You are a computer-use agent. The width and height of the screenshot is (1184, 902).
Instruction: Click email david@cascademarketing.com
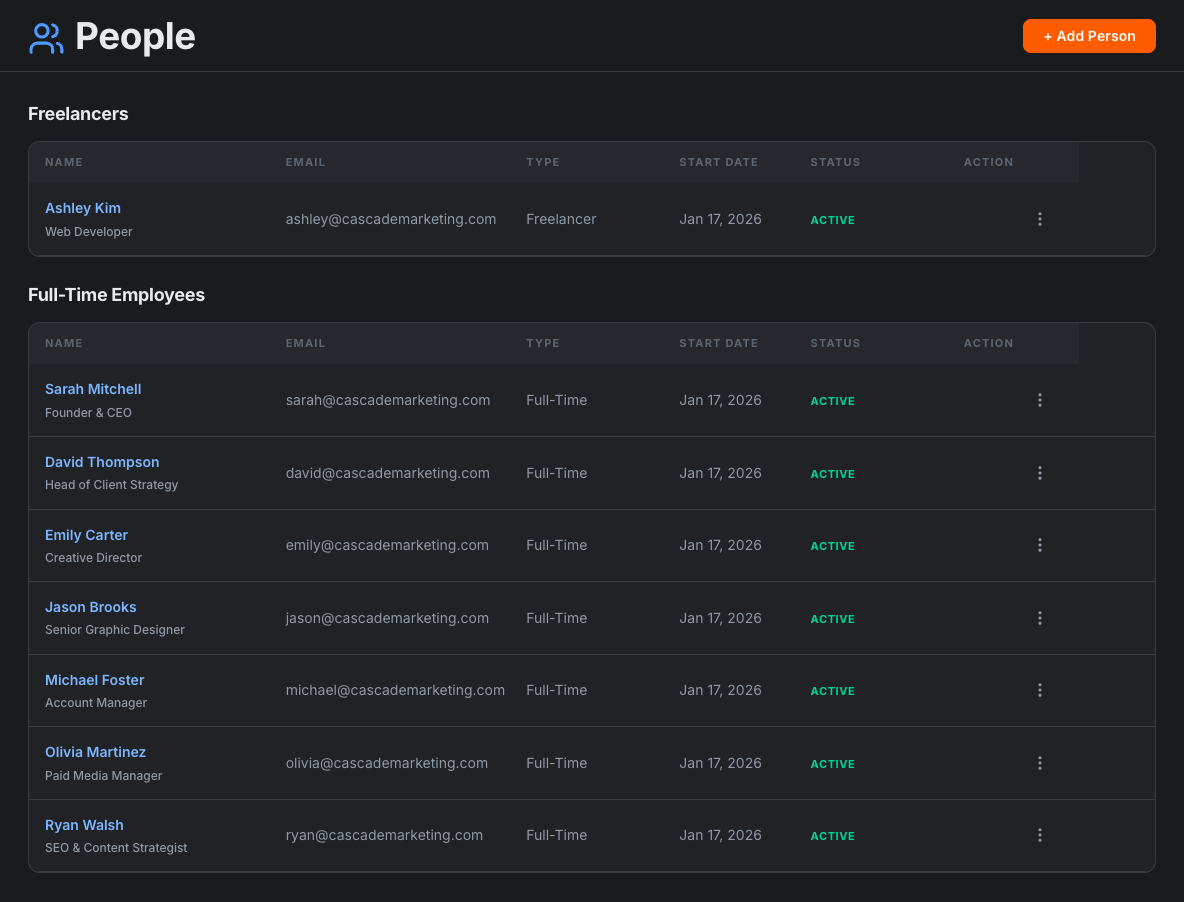click(387, 473)
